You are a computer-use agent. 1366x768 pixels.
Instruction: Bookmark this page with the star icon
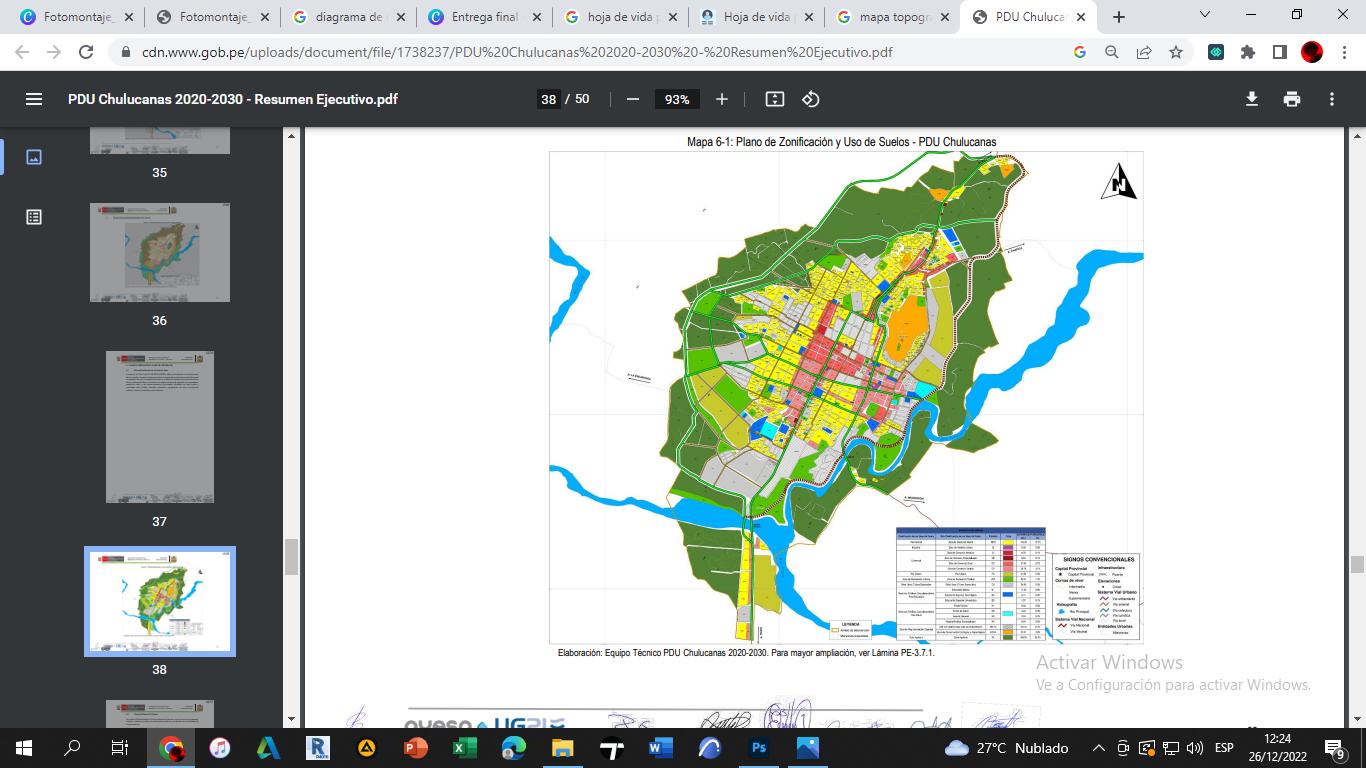pos(1176,52)
